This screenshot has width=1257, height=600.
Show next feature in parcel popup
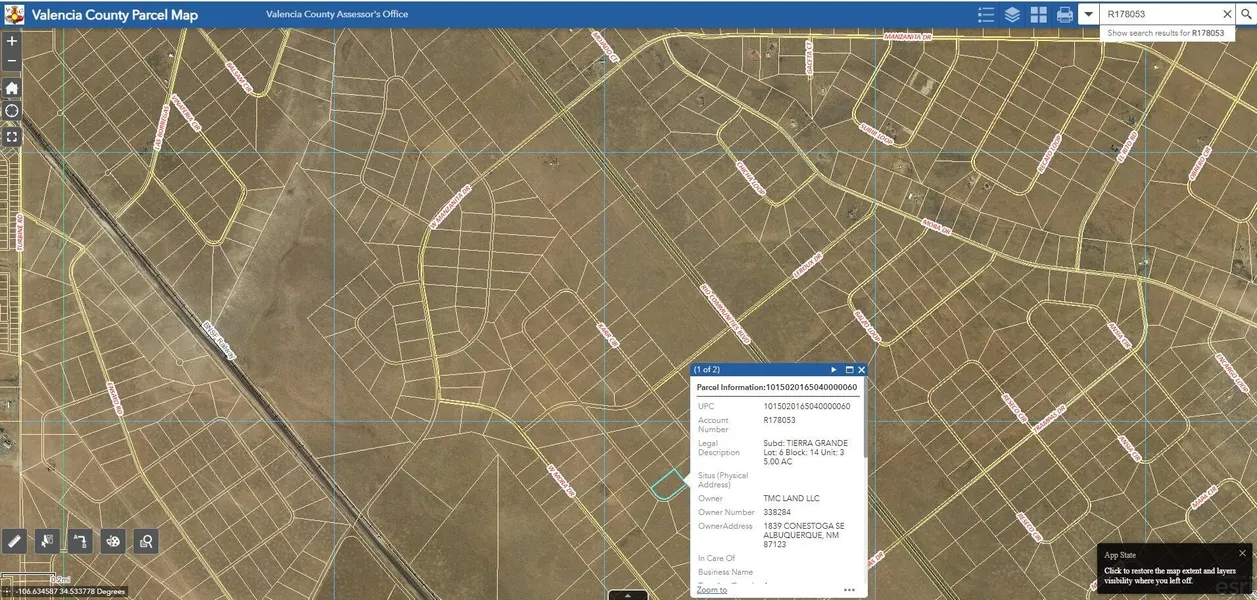pos(834,369)
